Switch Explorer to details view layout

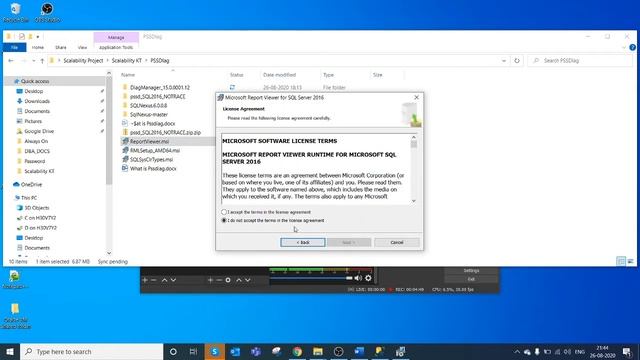tap(621, 261)
